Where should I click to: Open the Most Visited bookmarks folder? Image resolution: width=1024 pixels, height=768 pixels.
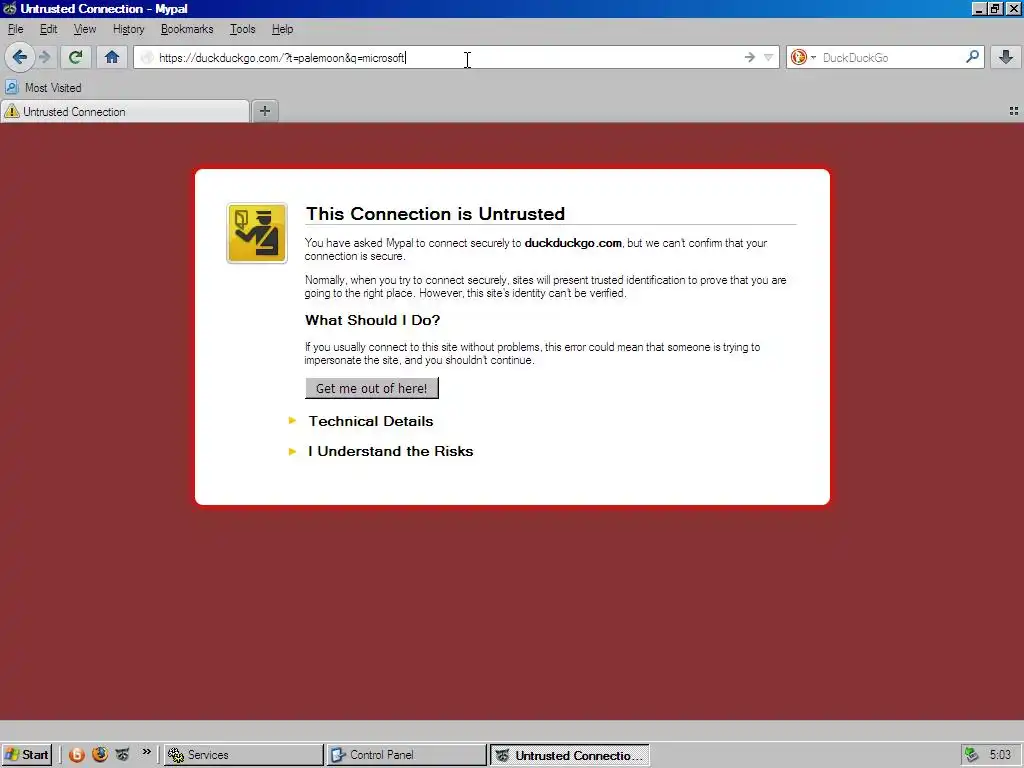(44, 88)
